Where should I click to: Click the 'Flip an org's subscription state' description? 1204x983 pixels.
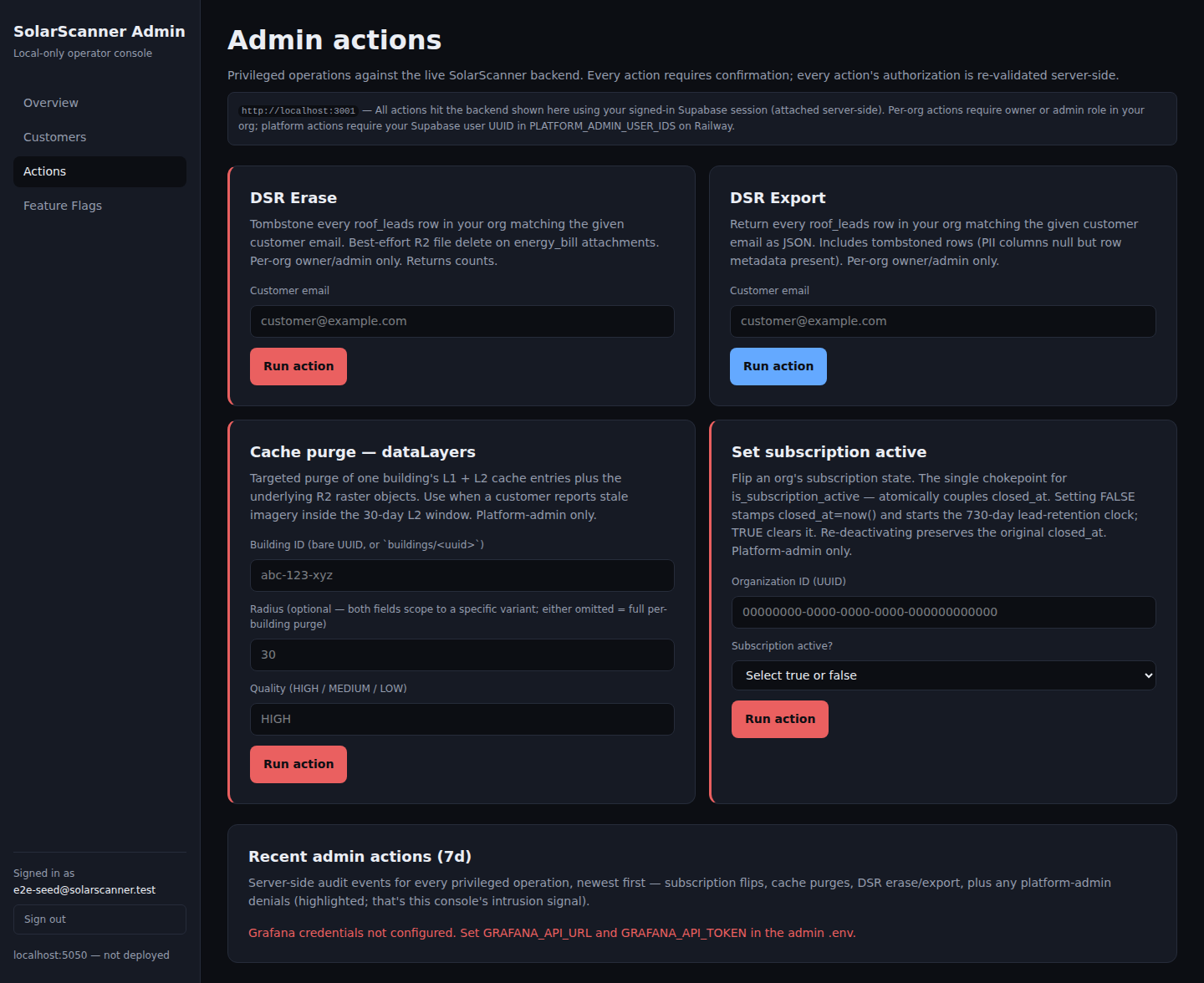[x=936, y=515]
